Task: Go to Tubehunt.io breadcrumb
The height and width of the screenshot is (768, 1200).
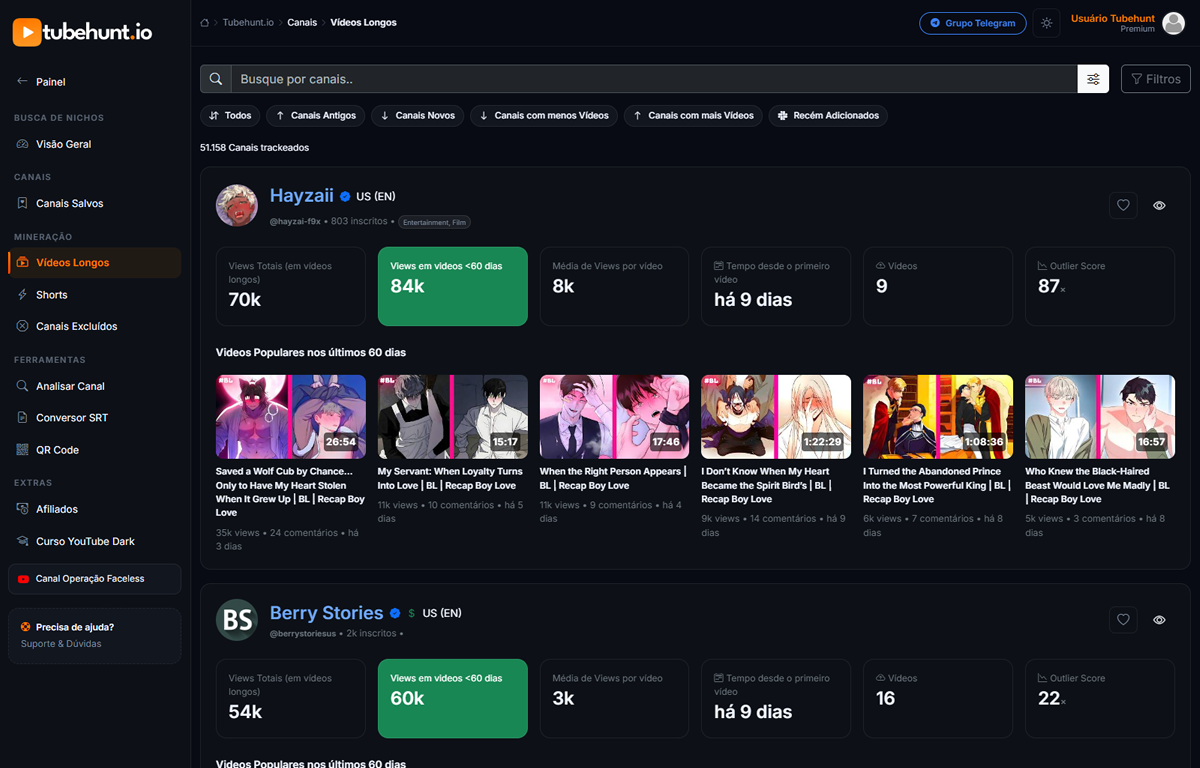Action: [x=248, y=22]
